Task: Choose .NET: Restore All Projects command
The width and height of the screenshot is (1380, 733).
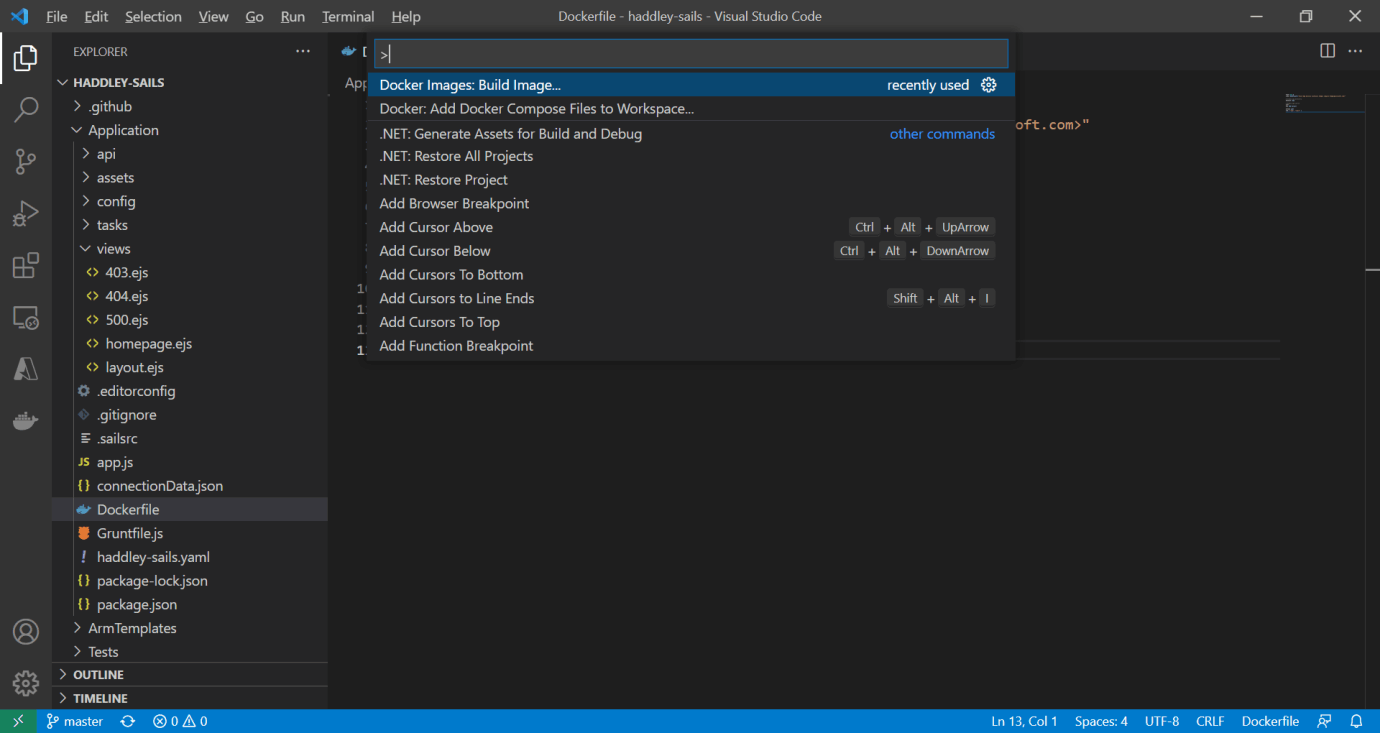Action: pyautogui.click(x=691, y=156)
